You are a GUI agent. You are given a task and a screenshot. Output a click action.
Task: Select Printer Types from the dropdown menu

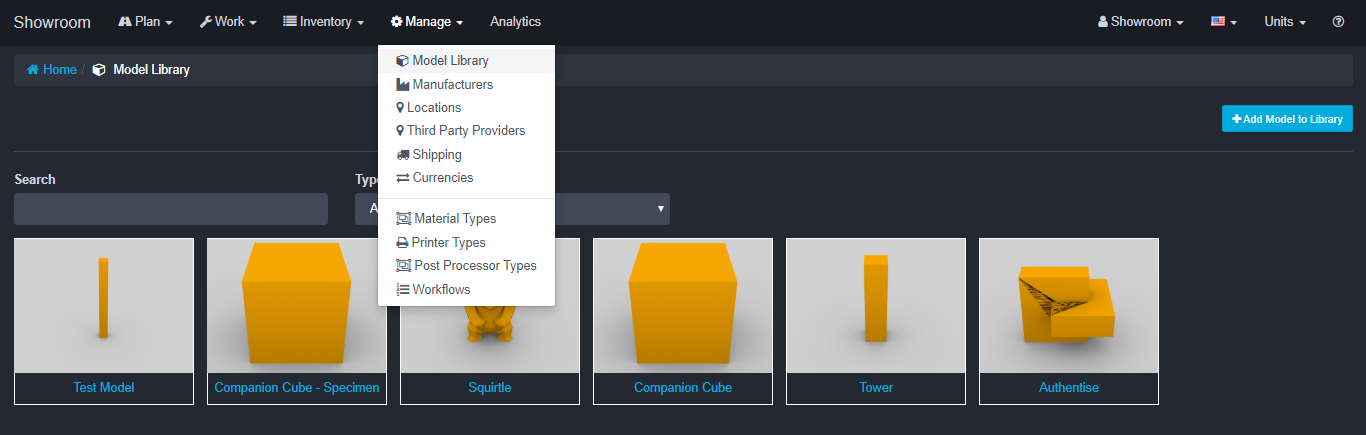[448, 243]
